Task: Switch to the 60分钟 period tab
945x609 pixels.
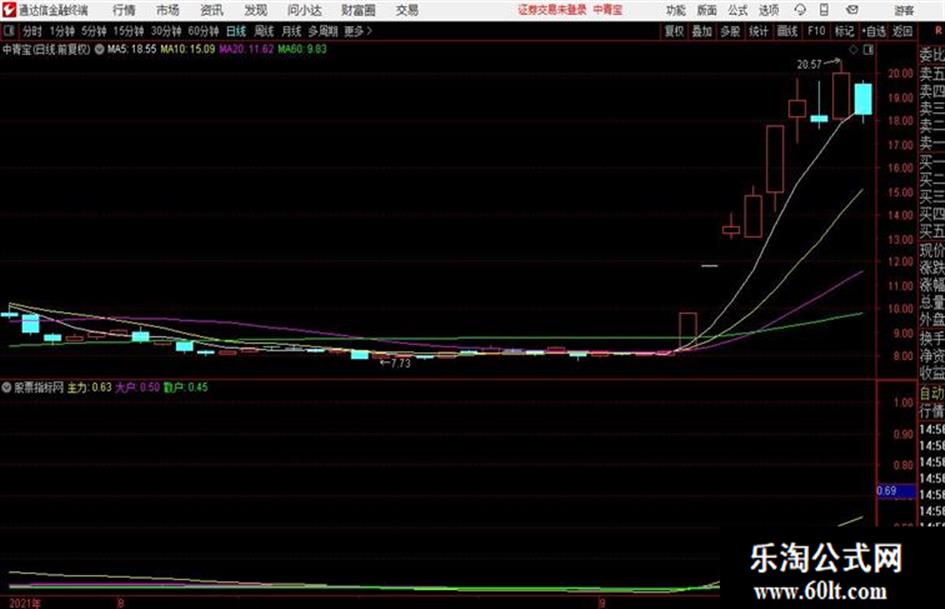Action: [203, 31]
